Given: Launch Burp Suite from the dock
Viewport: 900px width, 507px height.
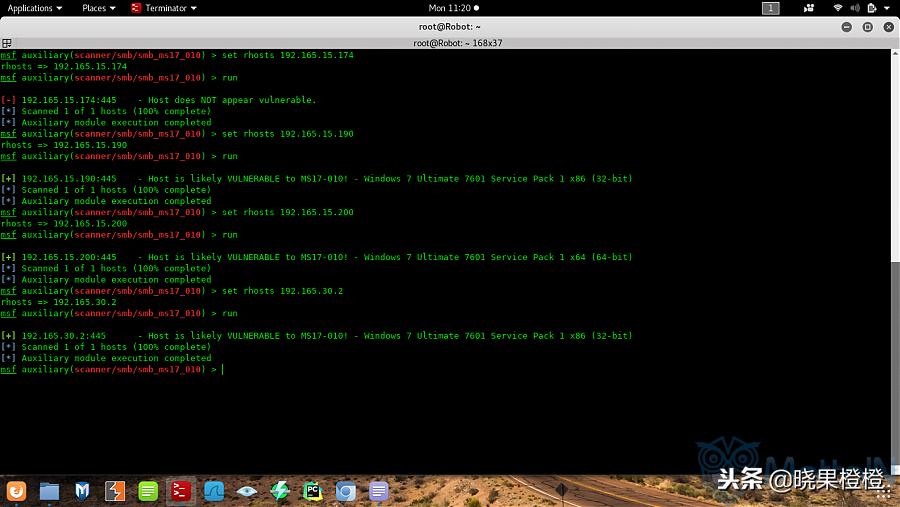Looking at the screenshot, I should (115, 491).
